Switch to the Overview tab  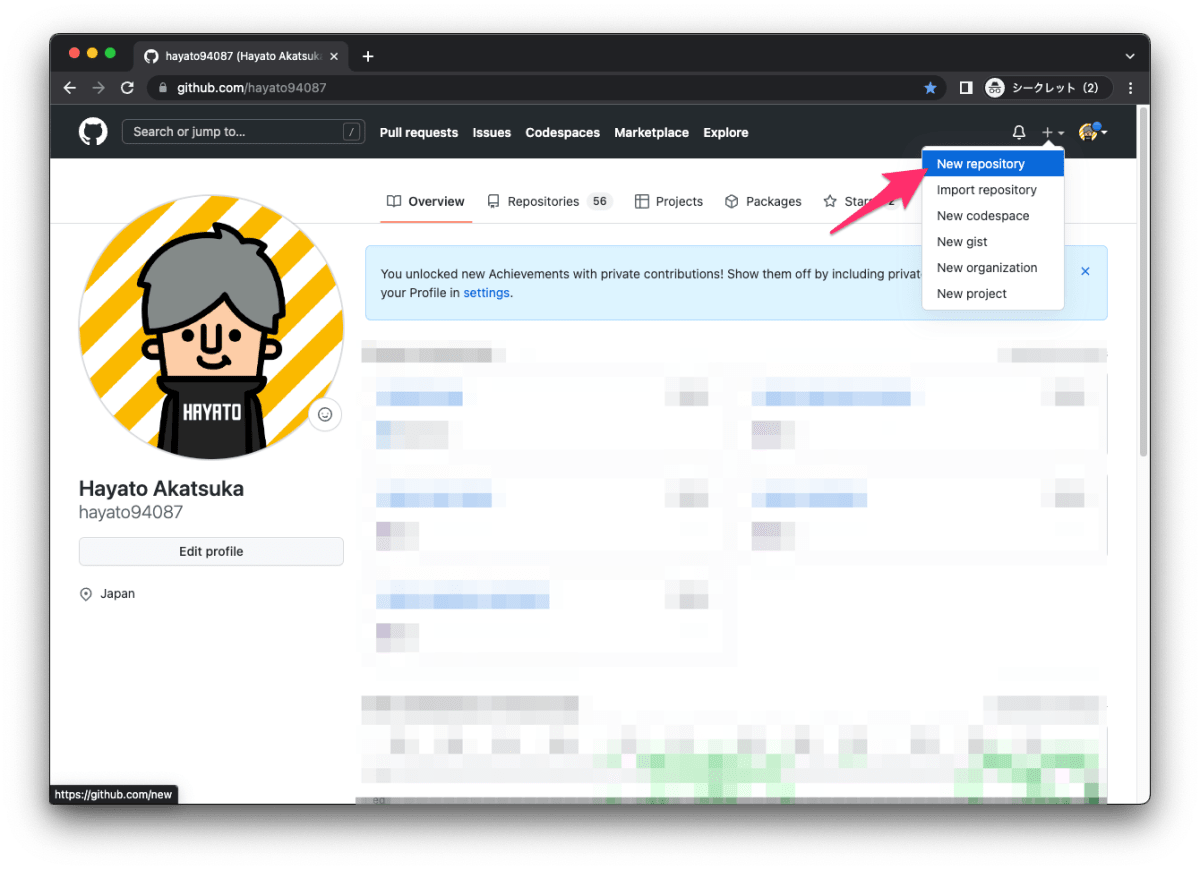pyautogui.click(x=426, y=201)
